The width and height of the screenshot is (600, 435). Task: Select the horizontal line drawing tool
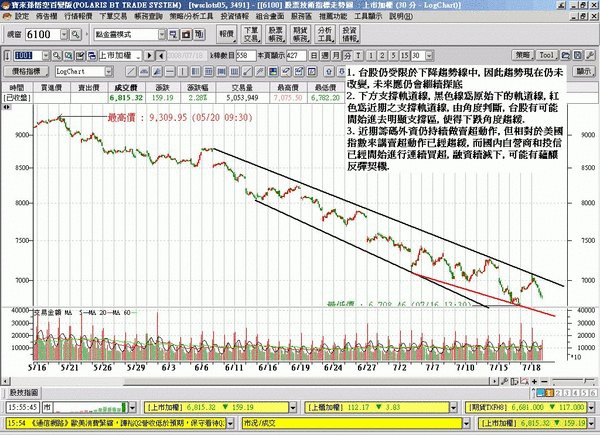click(170, 72)
